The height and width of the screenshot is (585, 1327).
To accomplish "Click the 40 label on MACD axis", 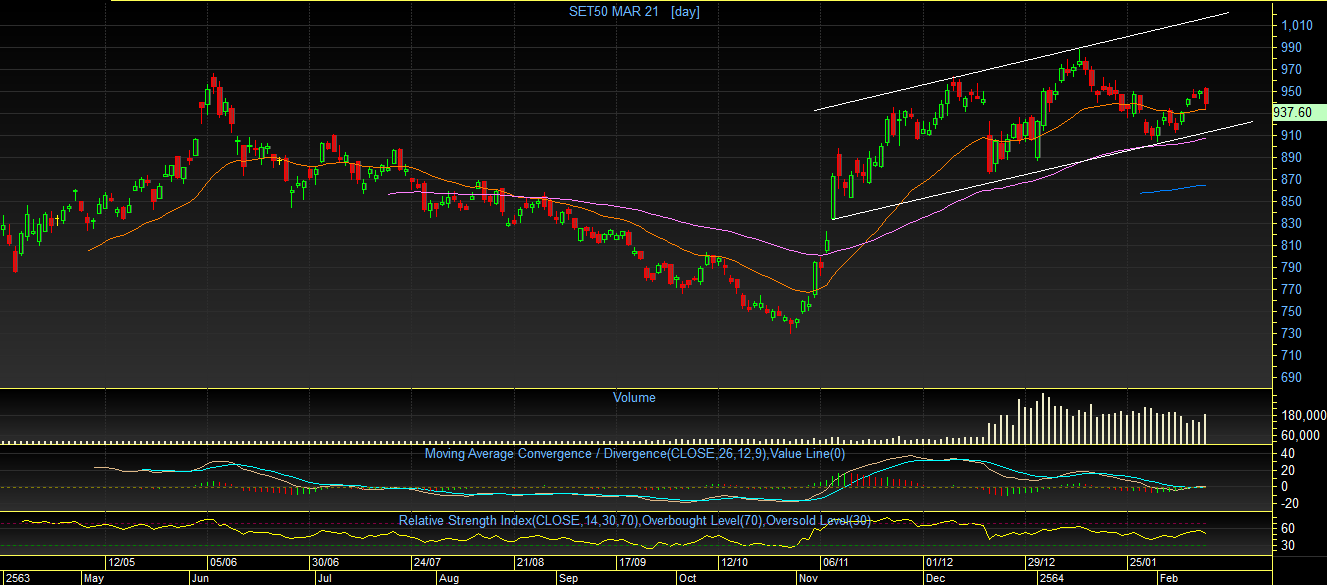I will 1288,453.
